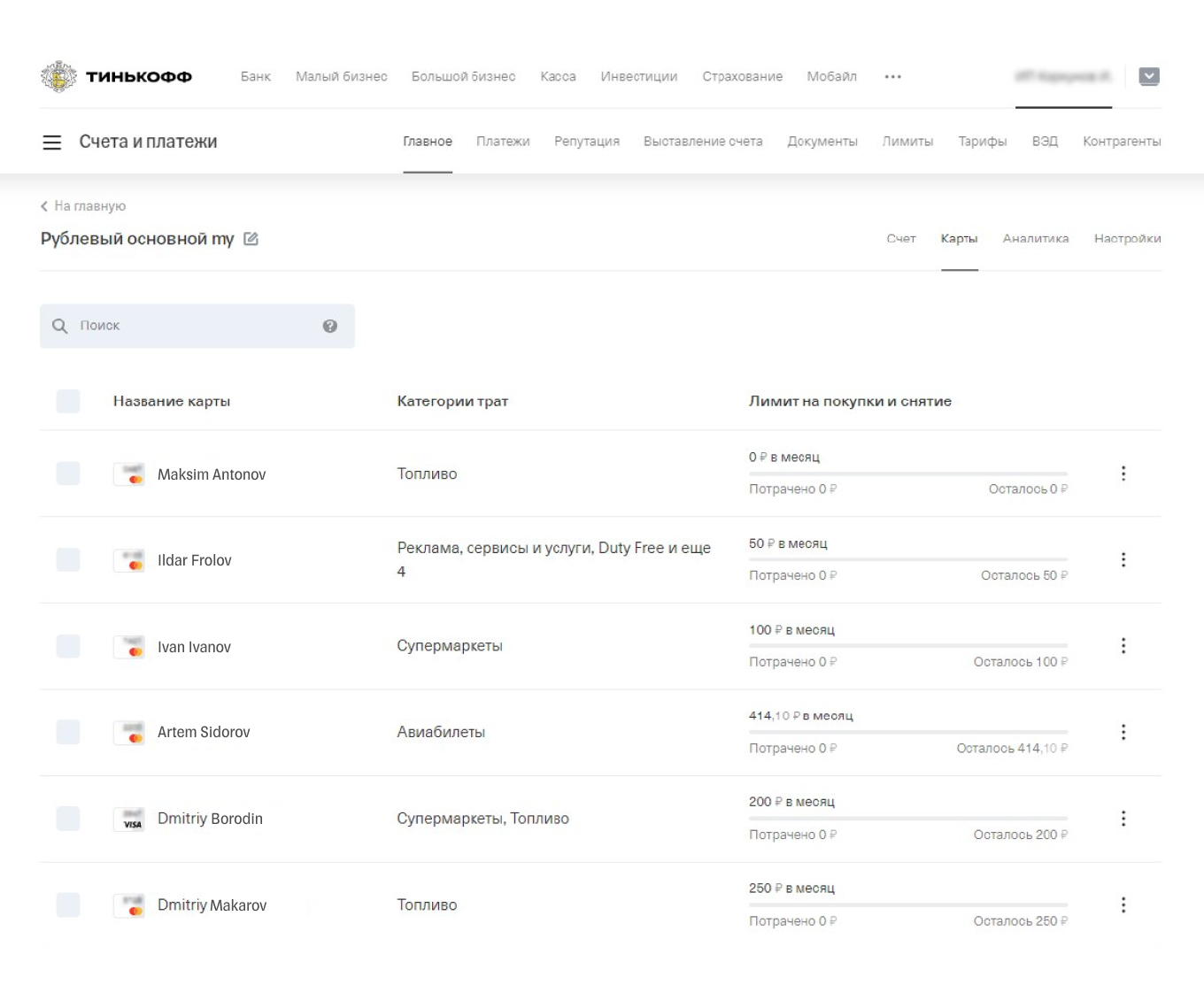
Task: Expand more top navigation items via ellipsis
Action: click(892, 77)
